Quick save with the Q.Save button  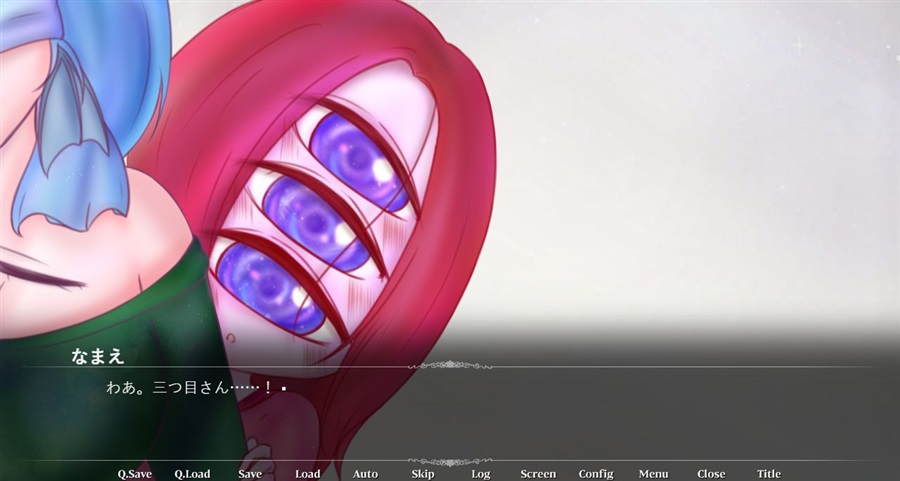tap(135, 474)
